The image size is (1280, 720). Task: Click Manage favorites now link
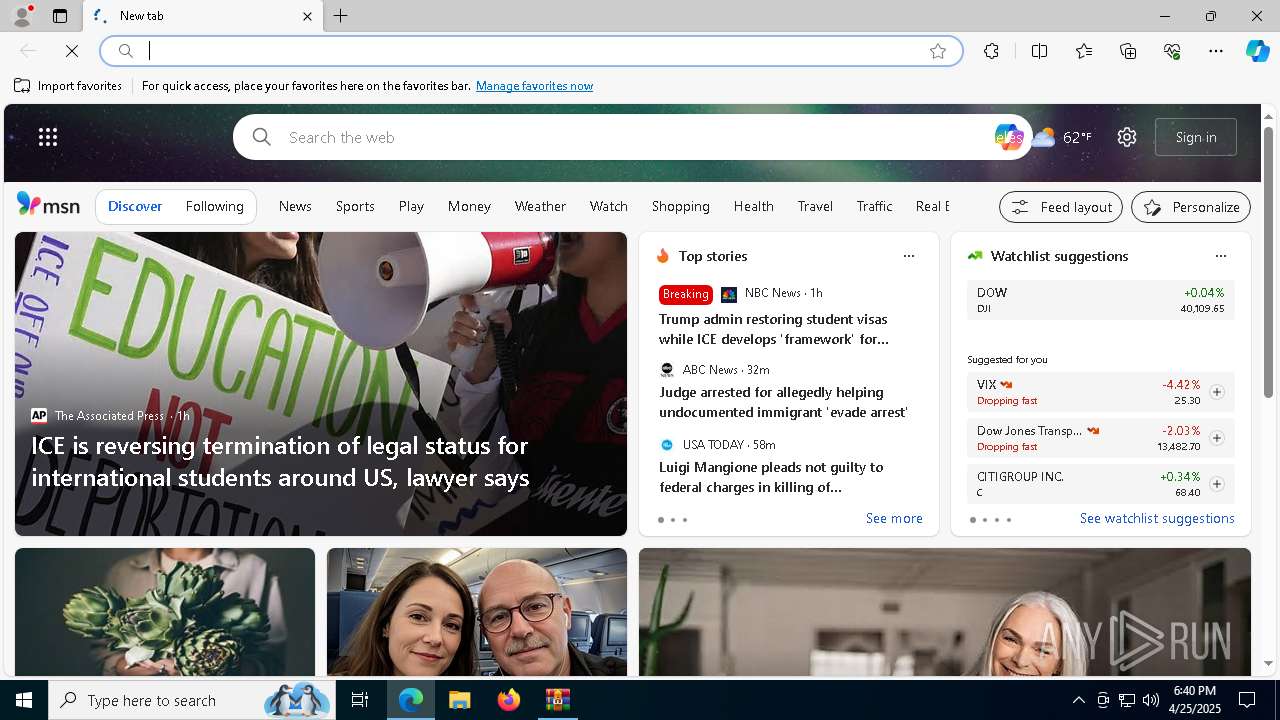[534, 86]
